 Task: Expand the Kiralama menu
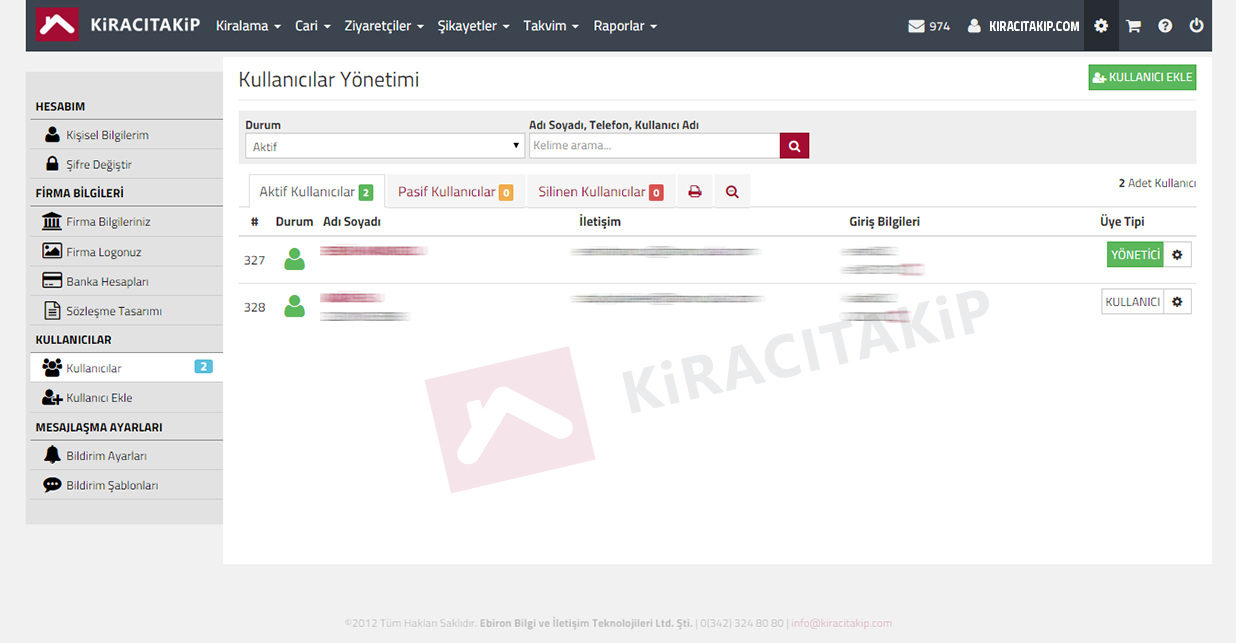coord(248,26)
